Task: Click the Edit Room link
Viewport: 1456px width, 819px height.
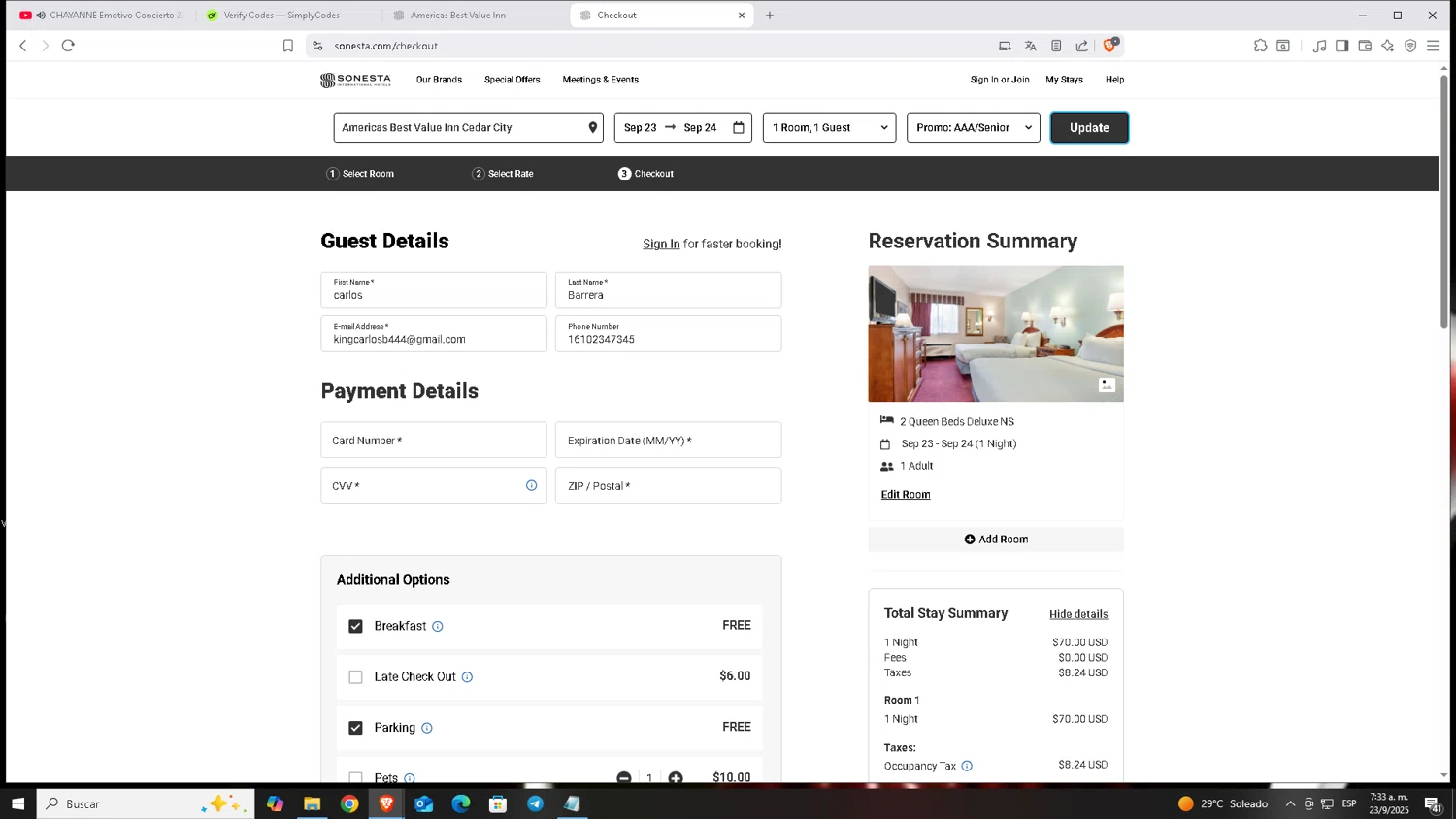Action: click(906, 495)
